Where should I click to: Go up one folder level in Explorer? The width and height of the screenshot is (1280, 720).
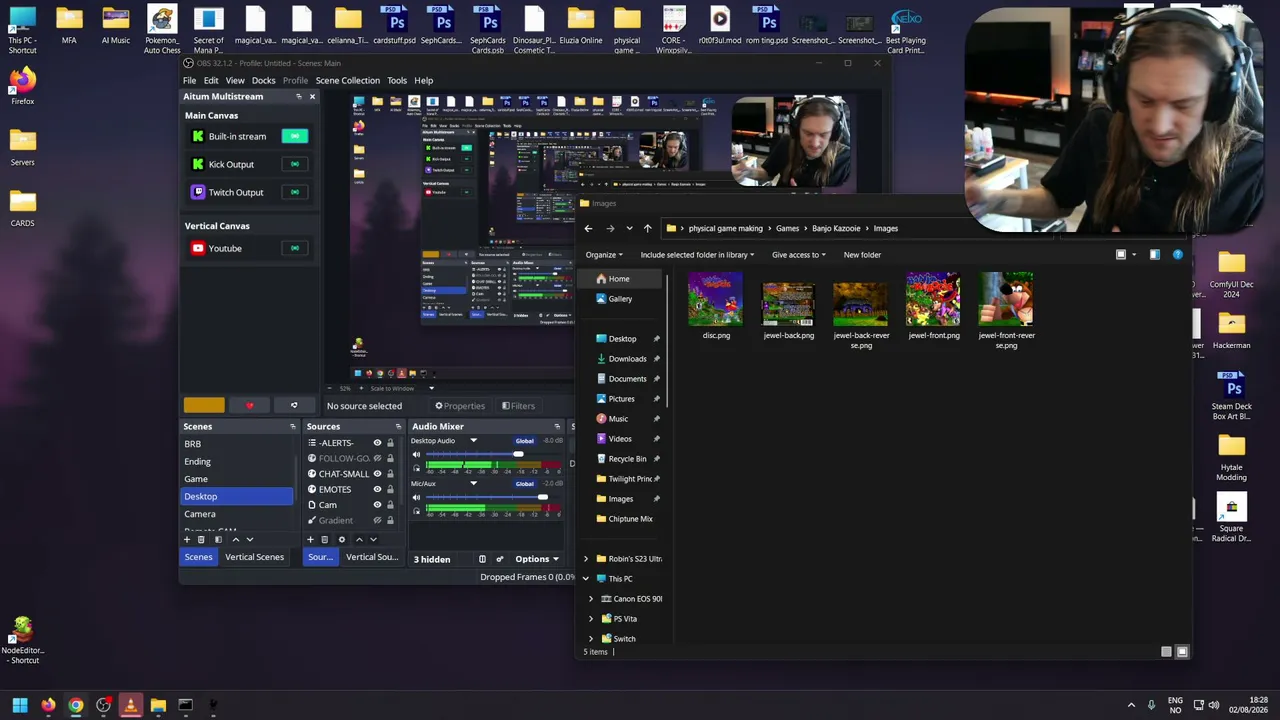click(647, 228)
